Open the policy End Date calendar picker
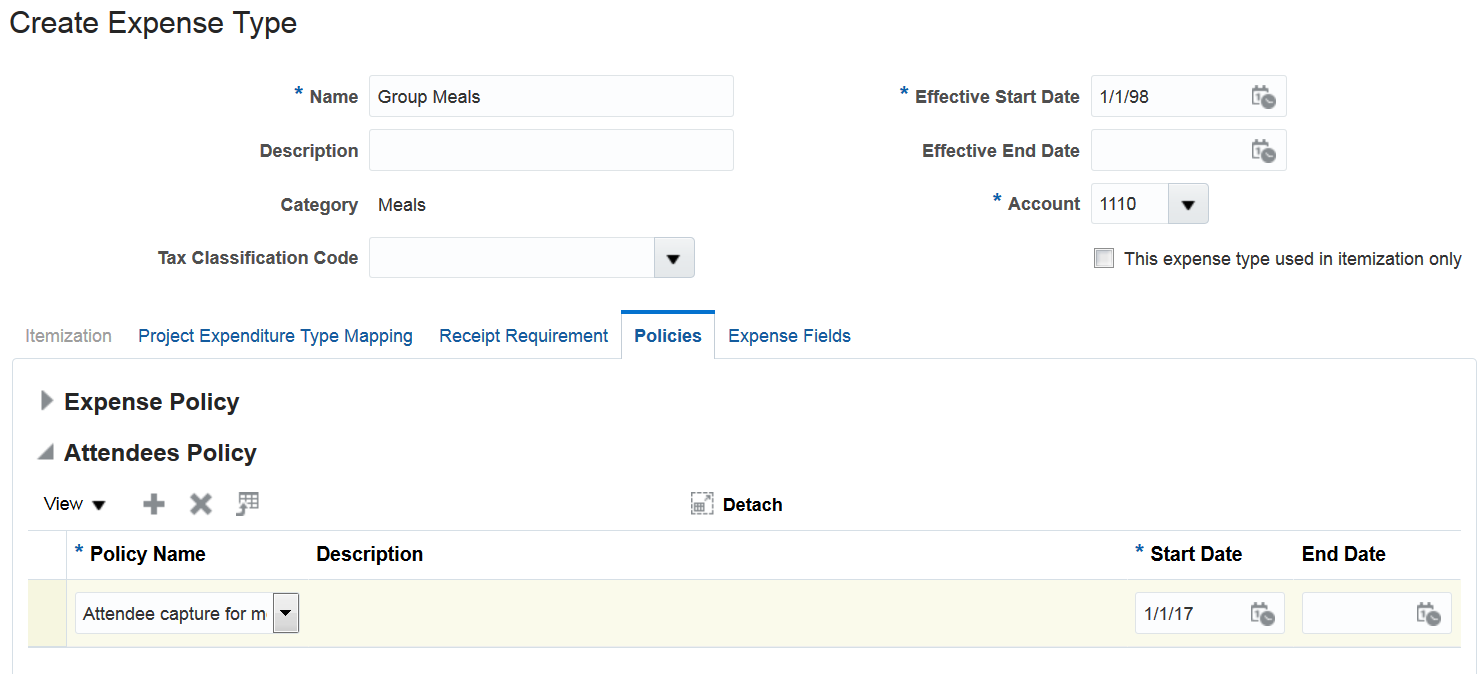The image size is (1479, 674). (1428, 614)
